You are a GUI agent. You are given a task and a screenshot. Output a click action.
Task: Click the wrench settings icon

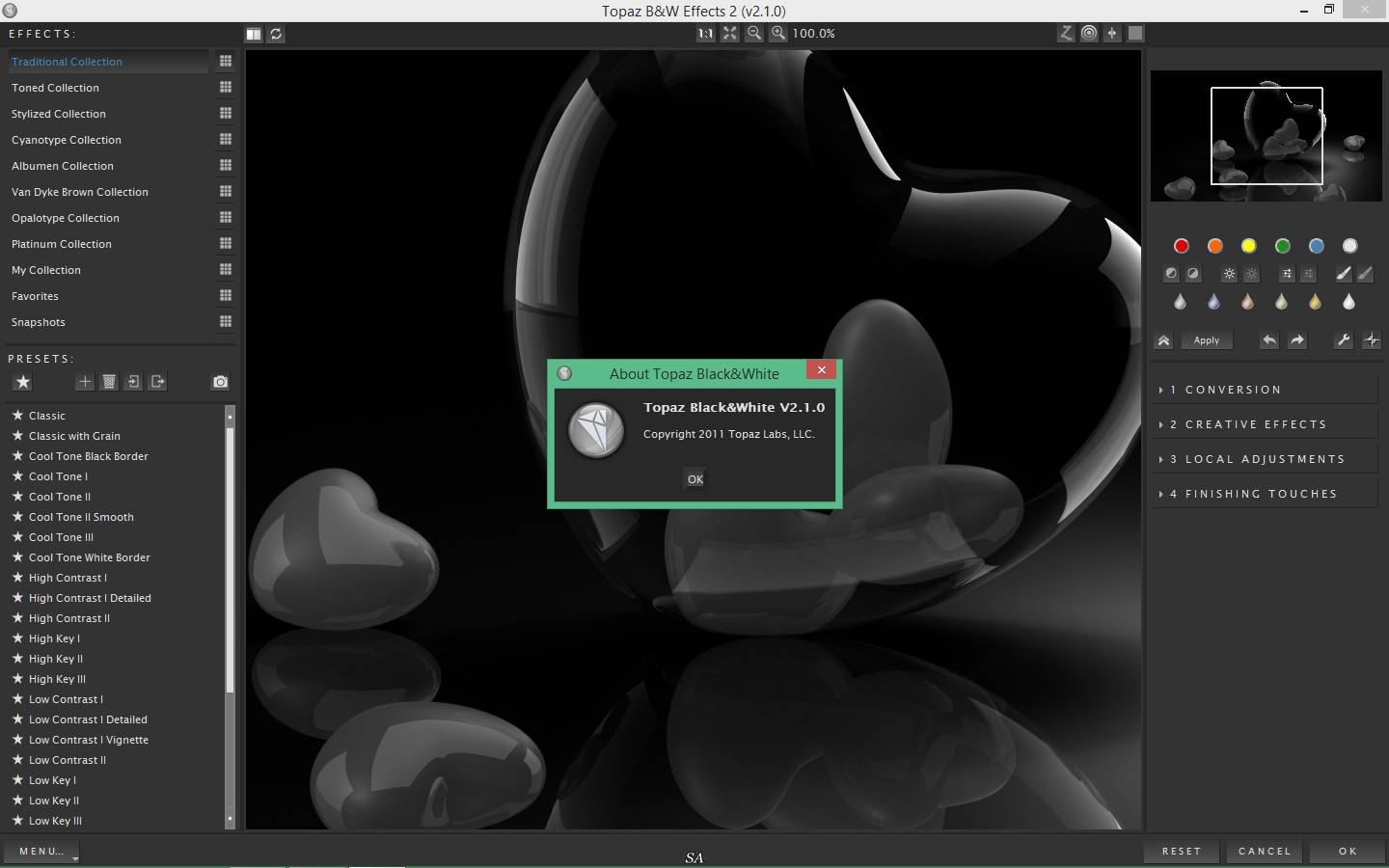point(1343,340)
